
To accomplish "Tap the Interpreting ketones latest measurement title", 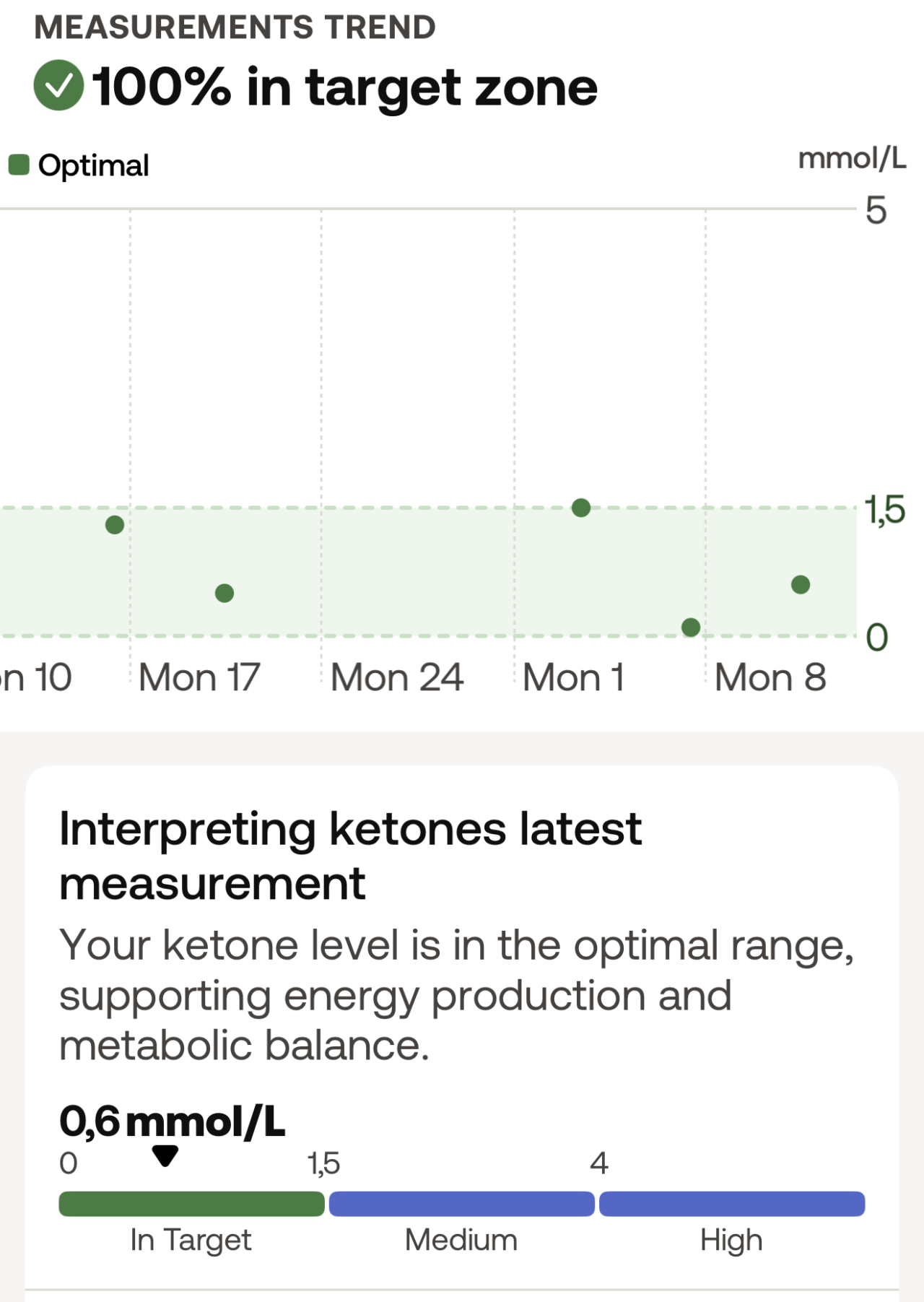I will 350,855.
